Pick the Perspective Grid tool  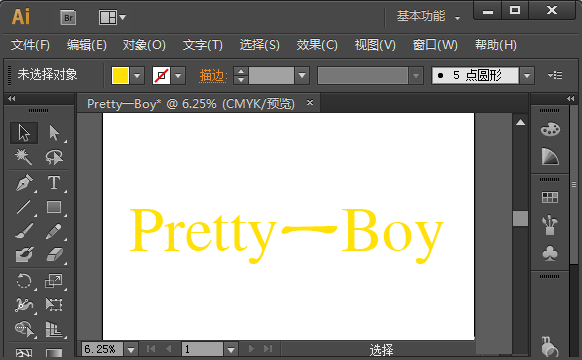click(54, 329)
